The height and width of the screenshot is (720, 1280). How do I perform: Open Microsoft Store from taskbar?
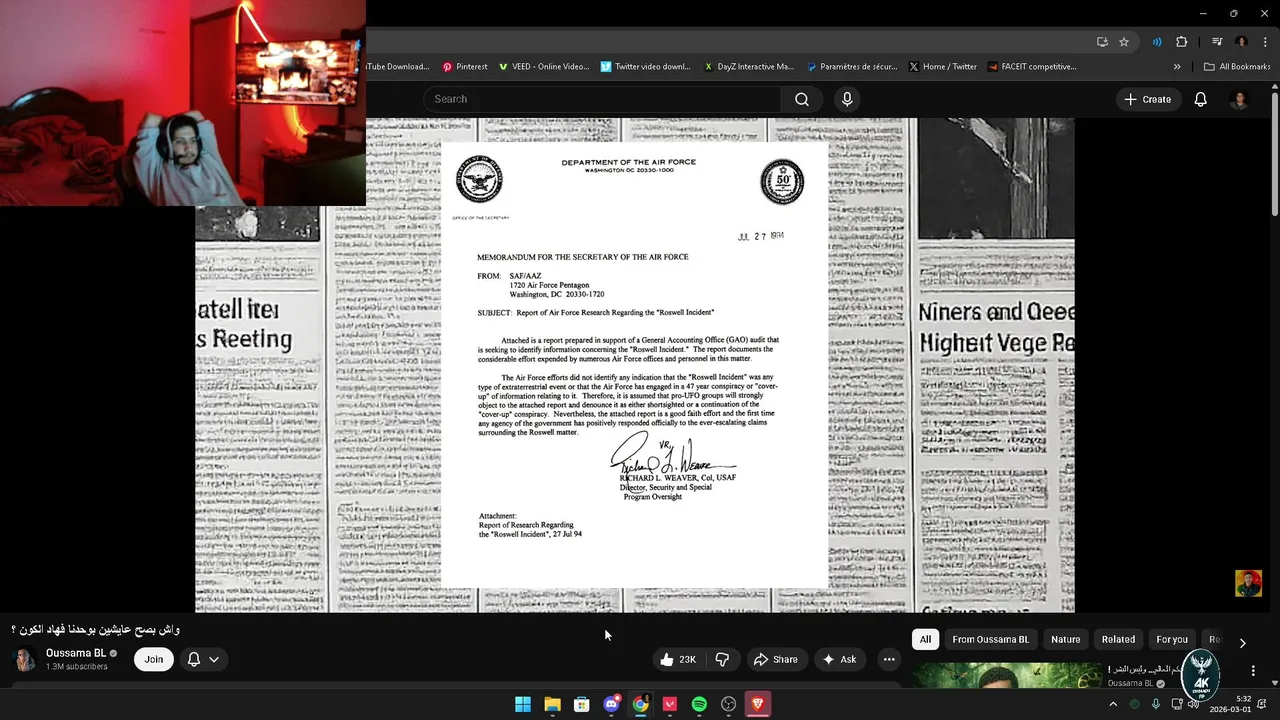click(582, 704)
